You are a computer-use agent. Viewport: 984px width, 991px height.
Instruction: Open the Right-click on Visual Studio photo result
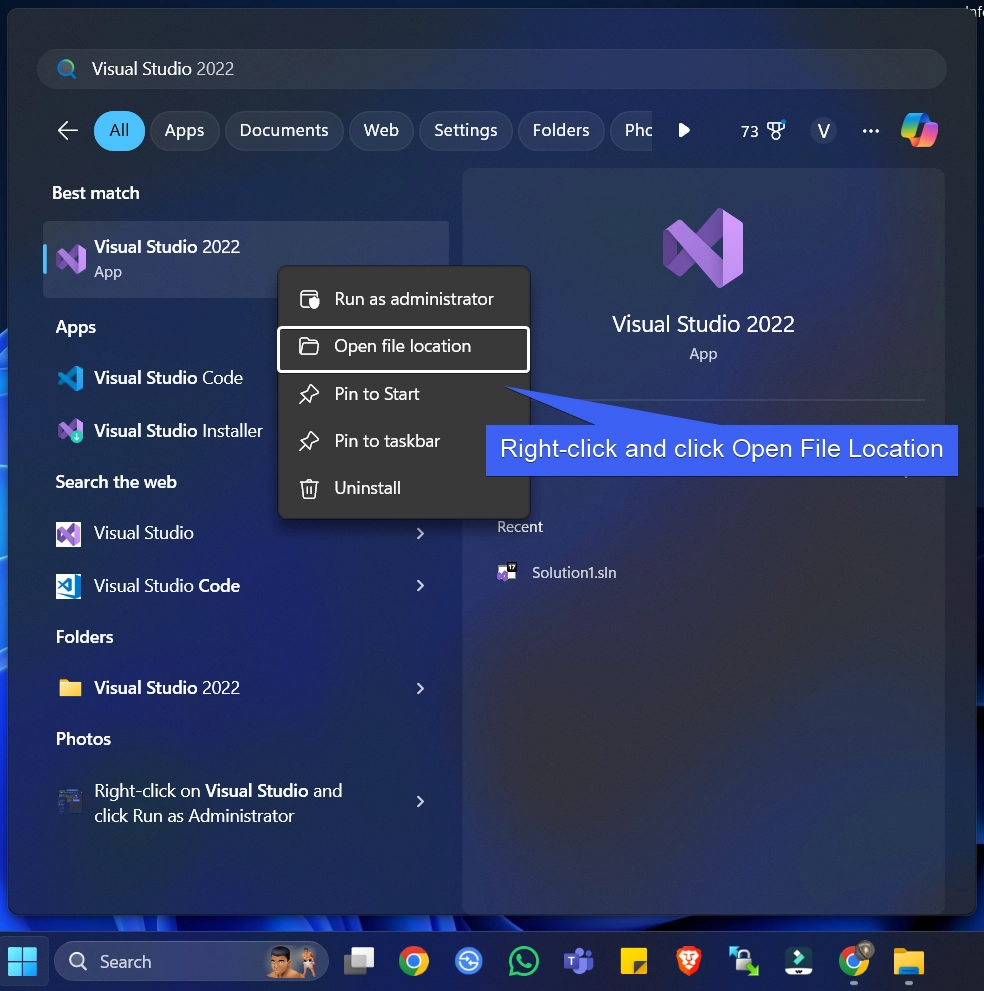(245, 803)
